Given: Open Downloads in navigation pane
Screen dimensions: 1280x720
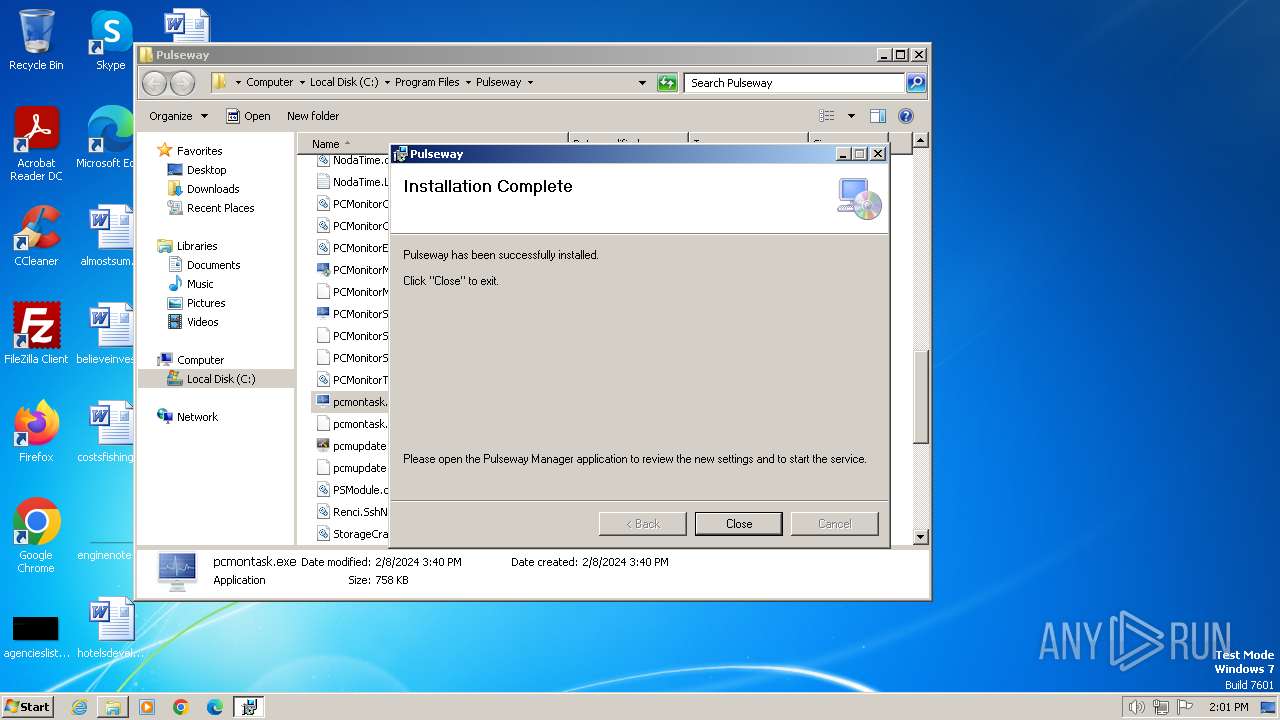Looking at the screenshot, I should coord(213,189).
